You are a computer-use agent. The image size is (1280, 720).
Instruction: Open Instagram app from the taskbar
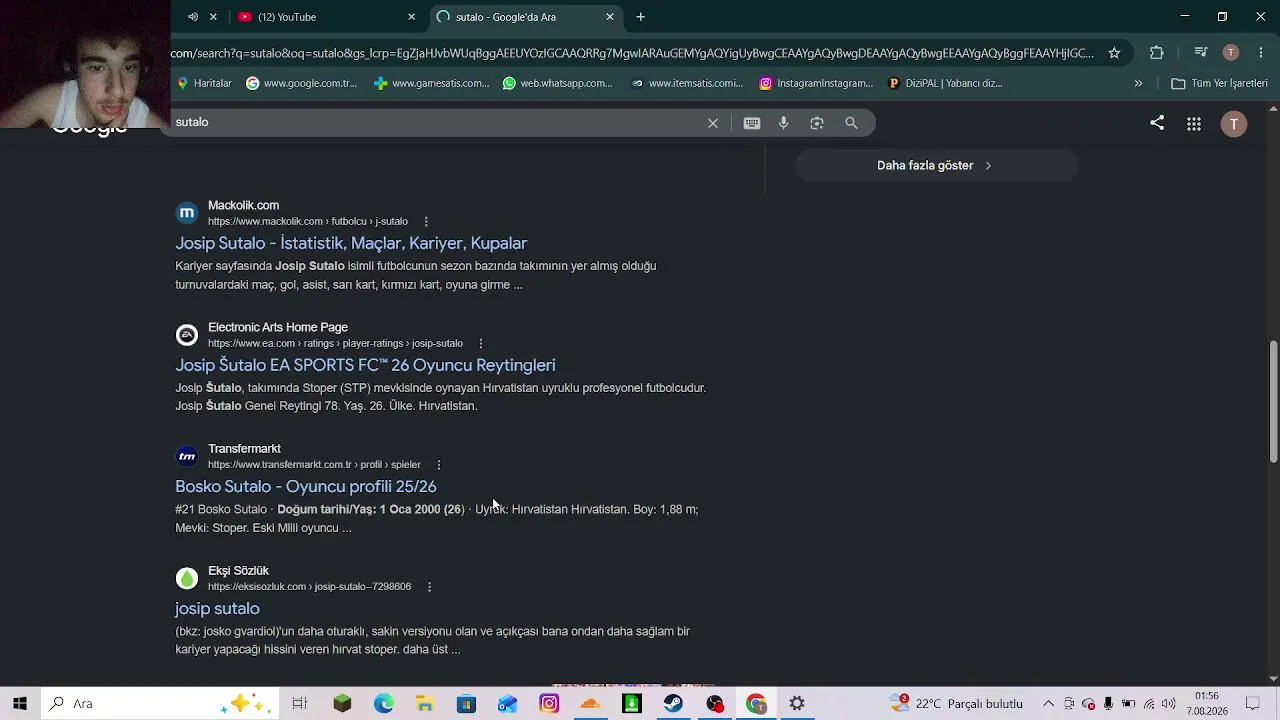tap(549, 703)
